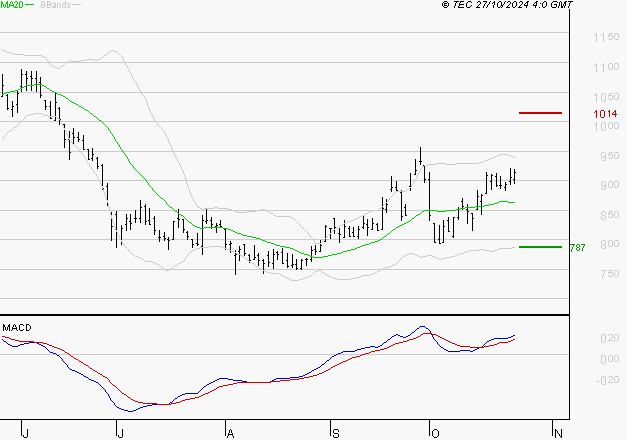
Task: Click the 1100 price axis label
Action: pyautogui.click(x=606, y=67)
